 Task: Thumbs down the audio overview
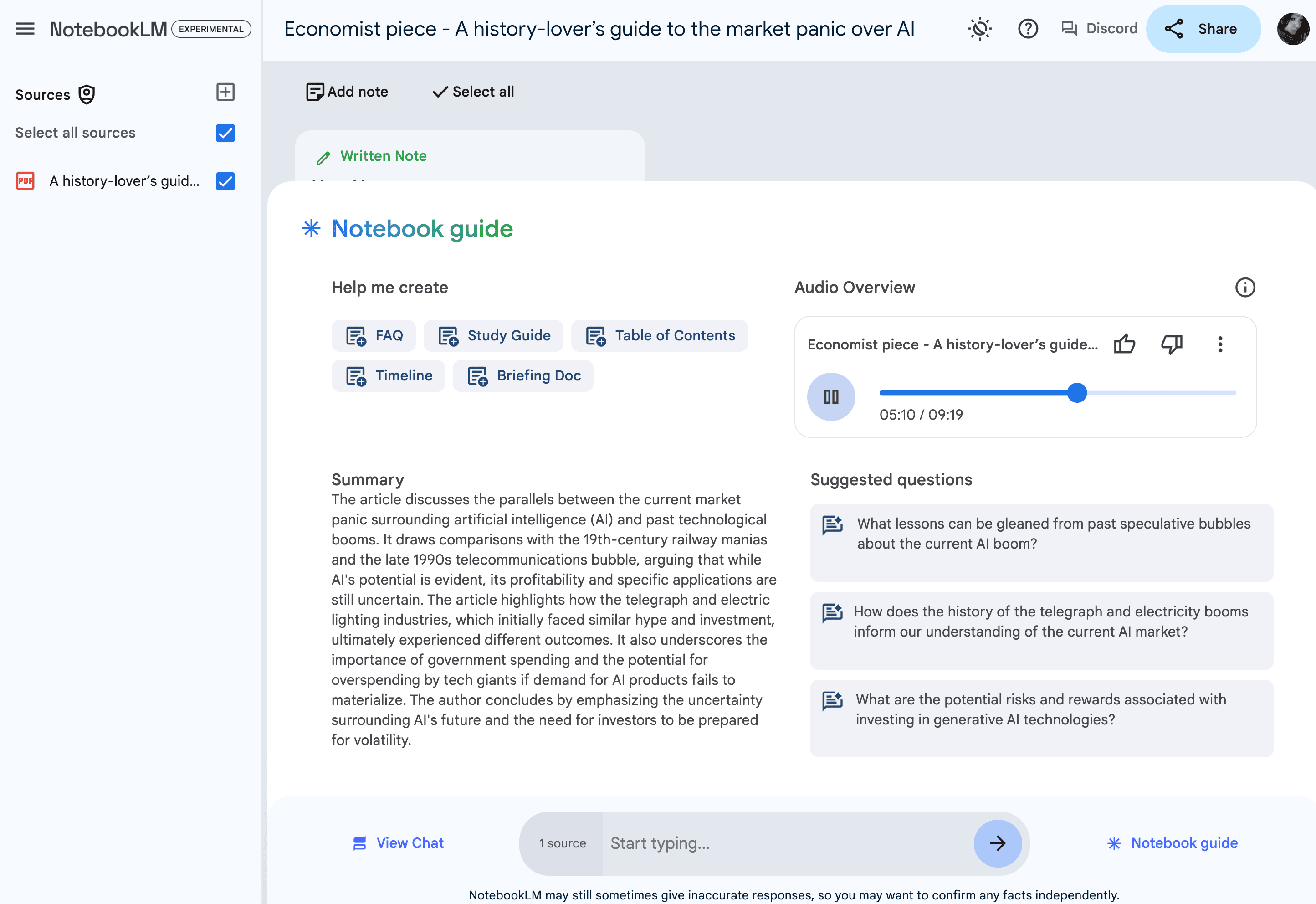coord(1172,344)
